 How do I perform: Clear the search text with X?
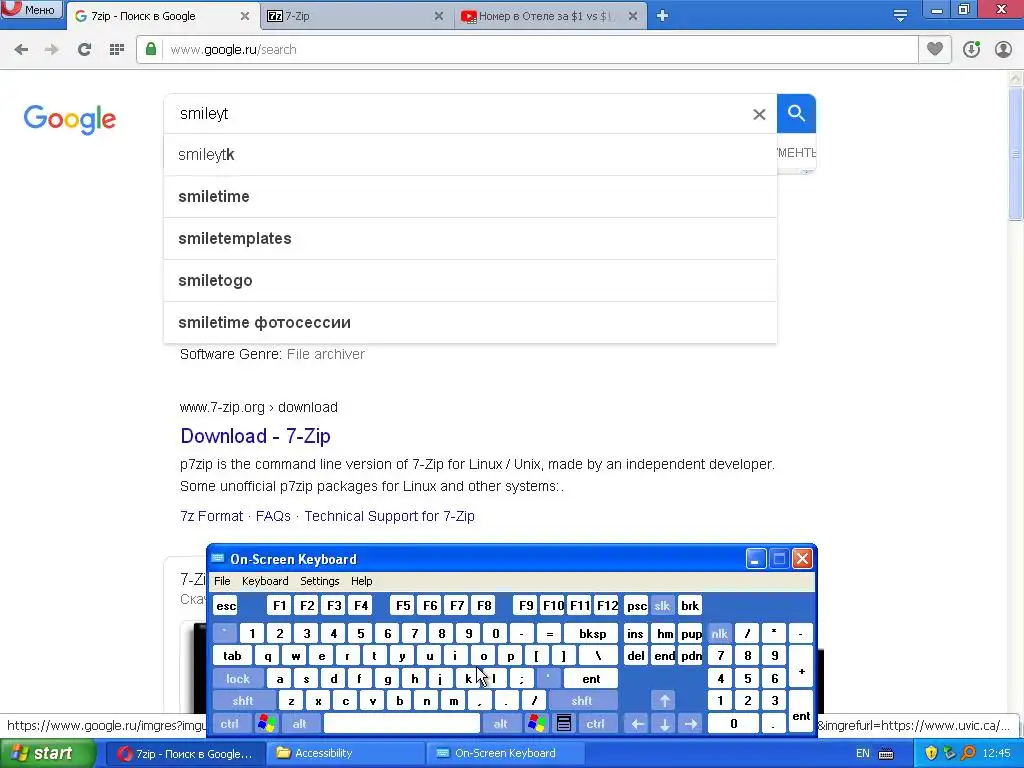point(759,115)
